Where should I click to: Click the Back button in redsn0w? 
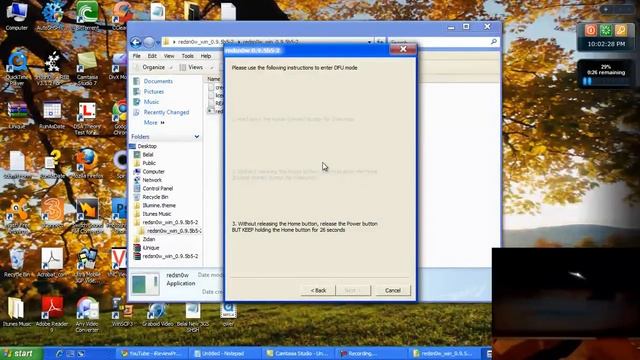pyautogui.click(x=318, y=290)
